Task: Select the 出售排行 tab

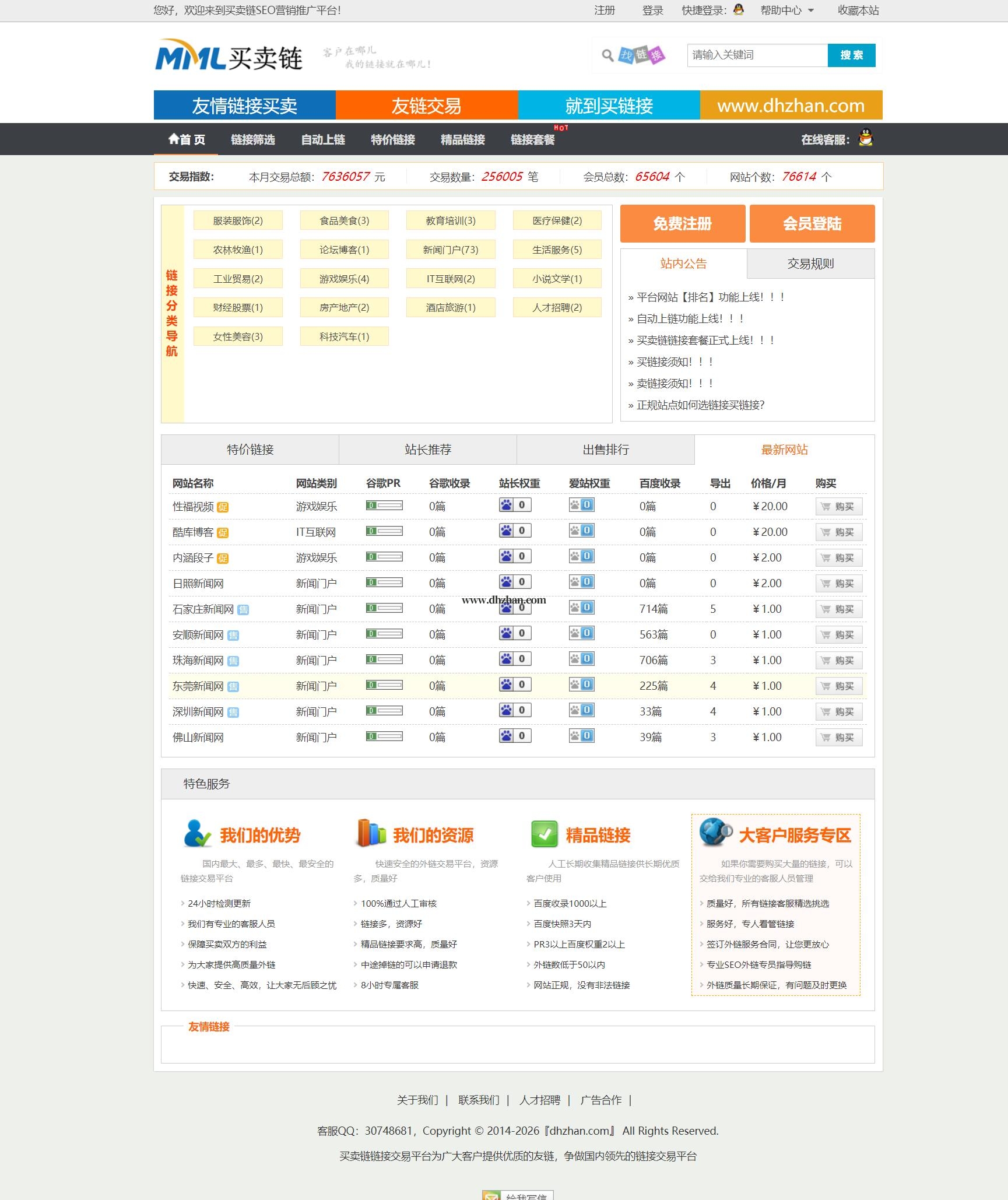Action: coord(605,450)
